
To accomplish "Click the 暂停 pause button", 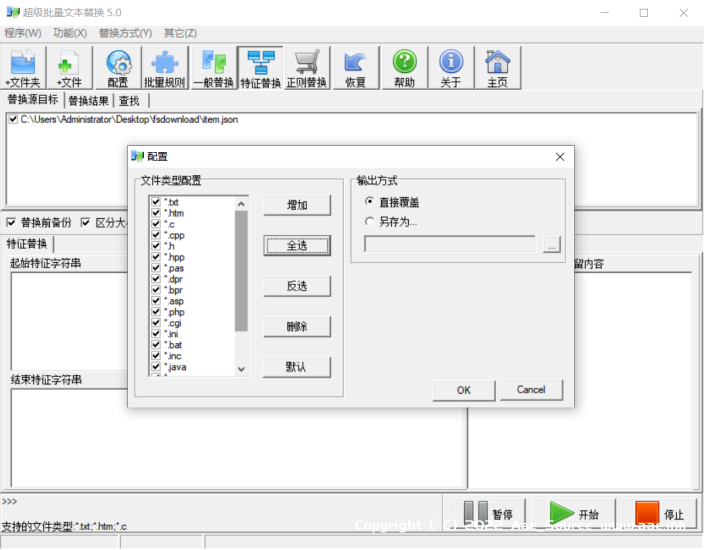I will [488, 514].
